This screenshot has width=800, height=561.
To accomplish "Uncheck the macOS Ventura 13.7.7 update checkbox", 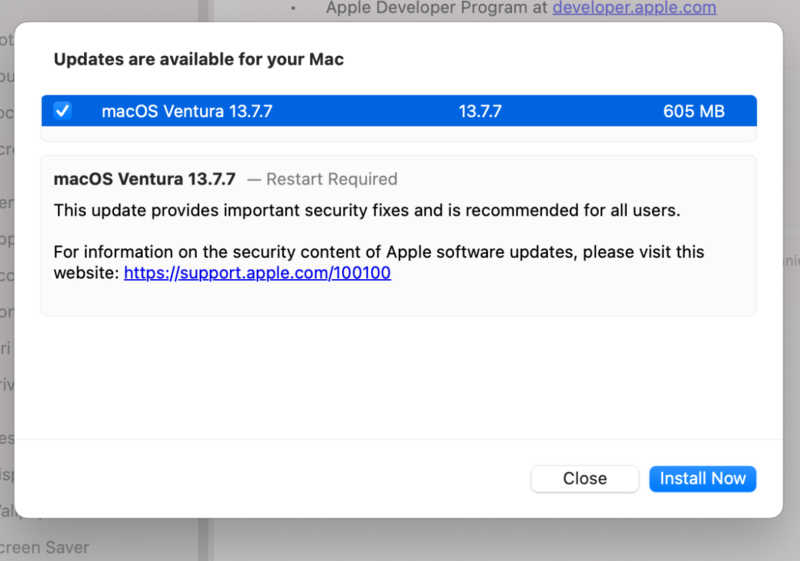I will tap(63, 111).
